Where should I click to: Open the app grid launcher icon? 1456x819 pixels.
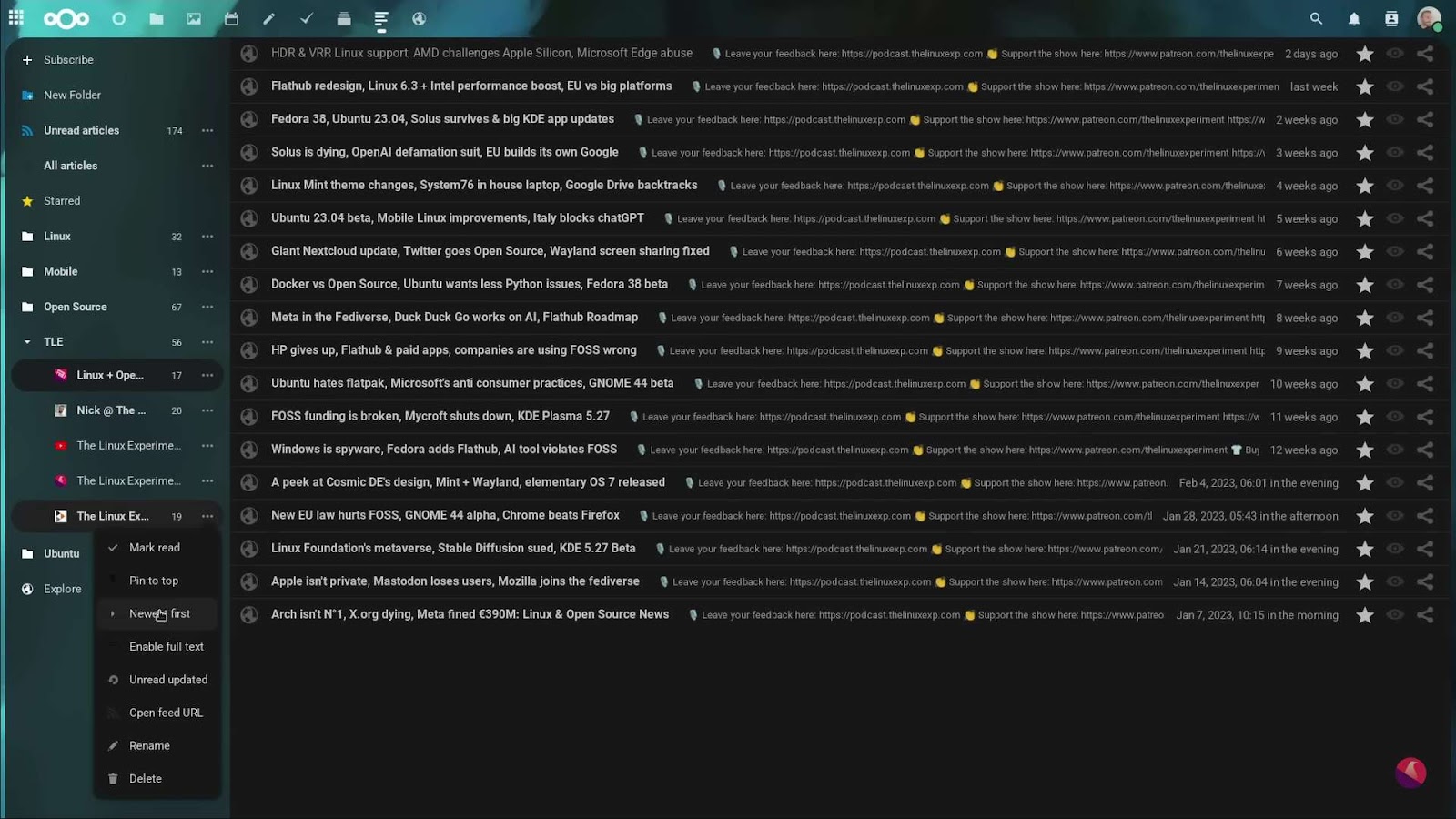click(x=16, y=18)
